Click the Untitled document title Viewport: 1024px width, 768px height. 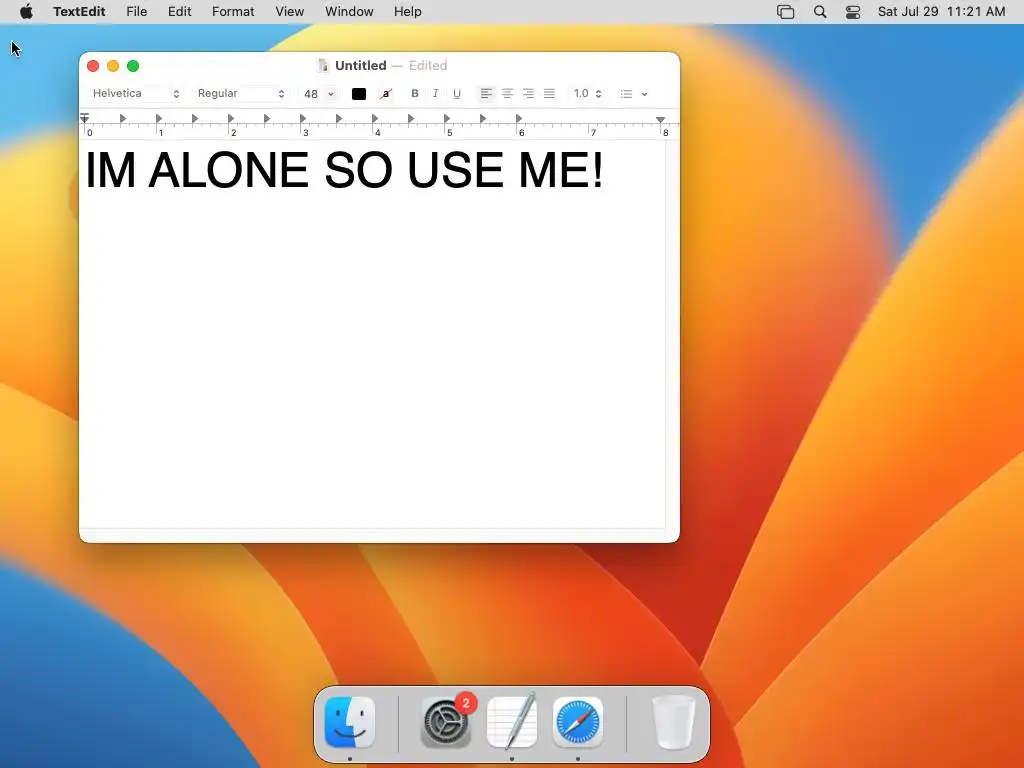[x=360, y=65]
